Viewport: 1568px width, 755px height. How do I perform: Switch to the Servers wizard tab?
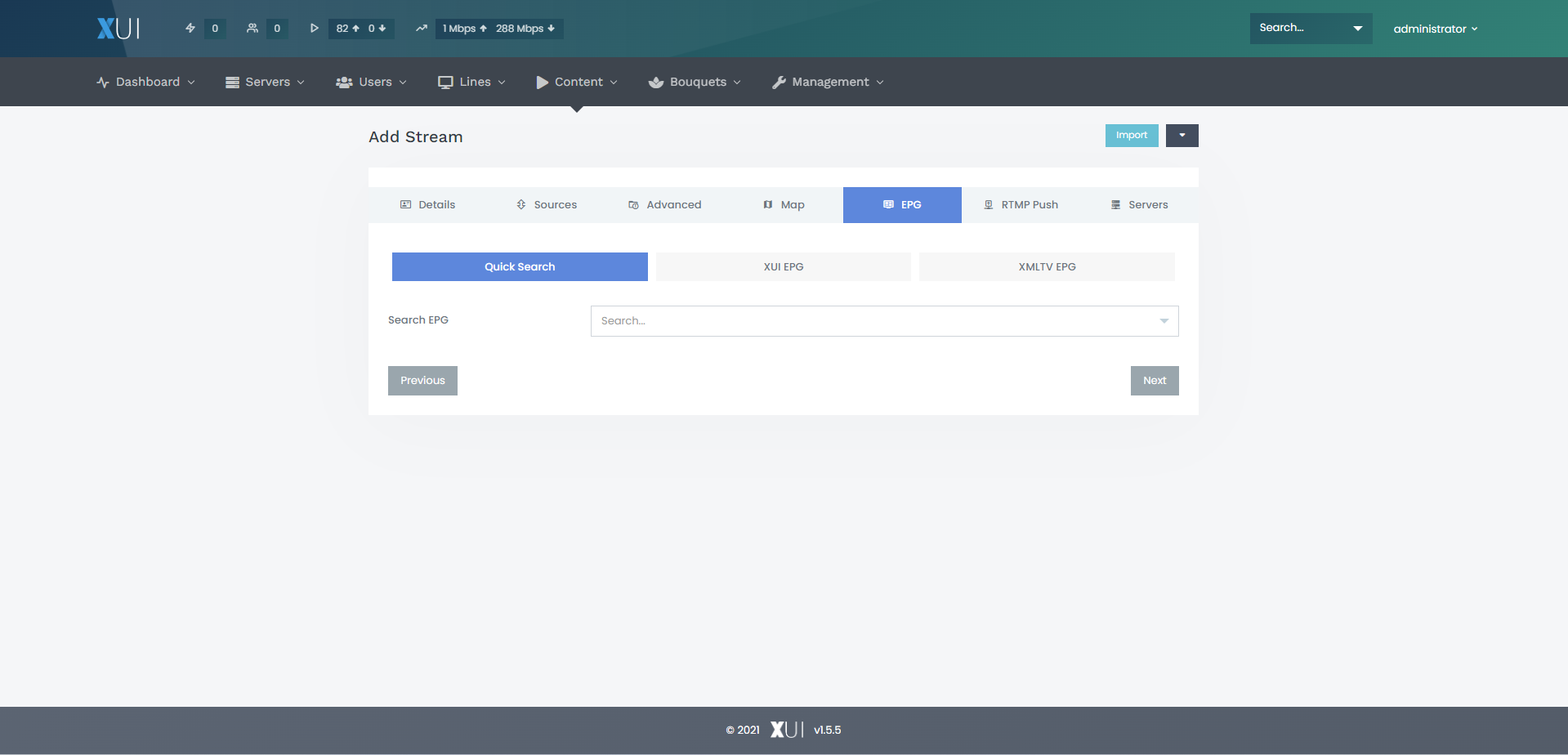(1139, 204)
